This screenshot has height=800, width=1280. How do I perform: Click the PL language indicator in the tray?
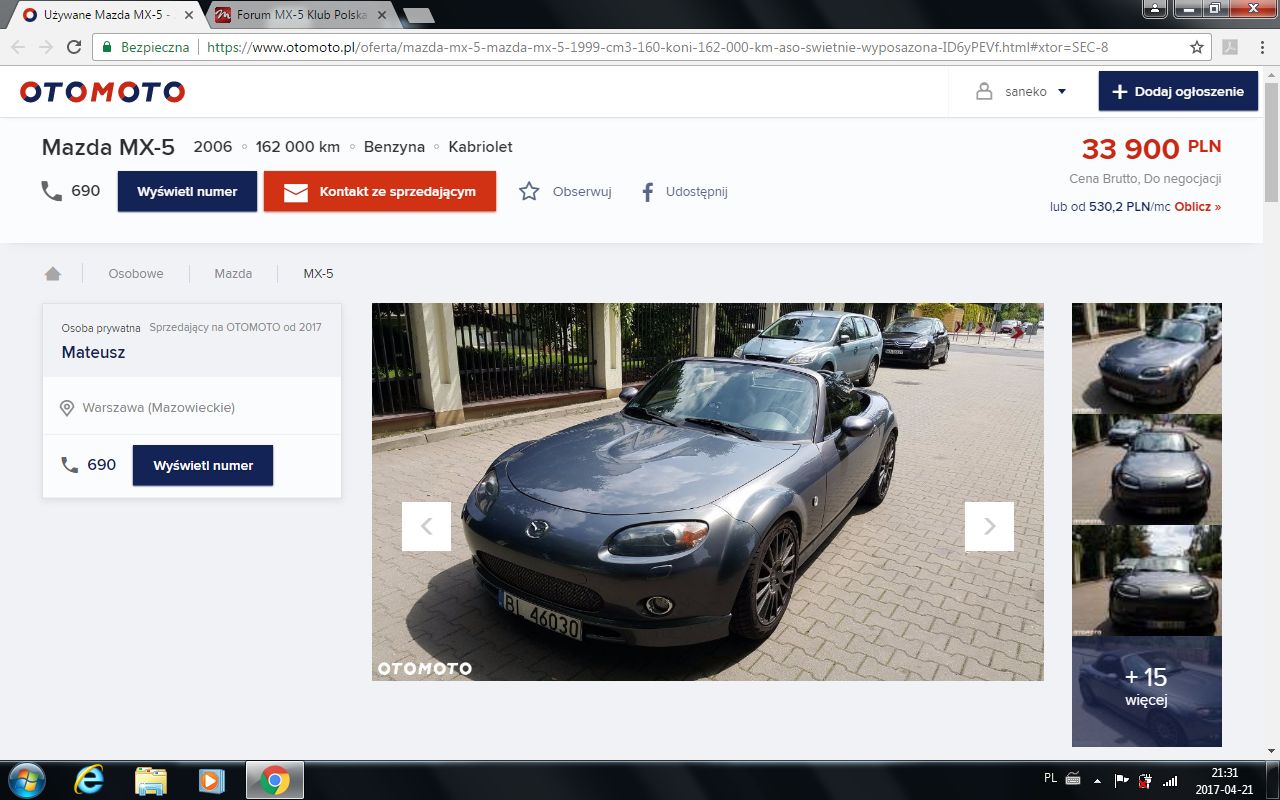coord(1050,778)
